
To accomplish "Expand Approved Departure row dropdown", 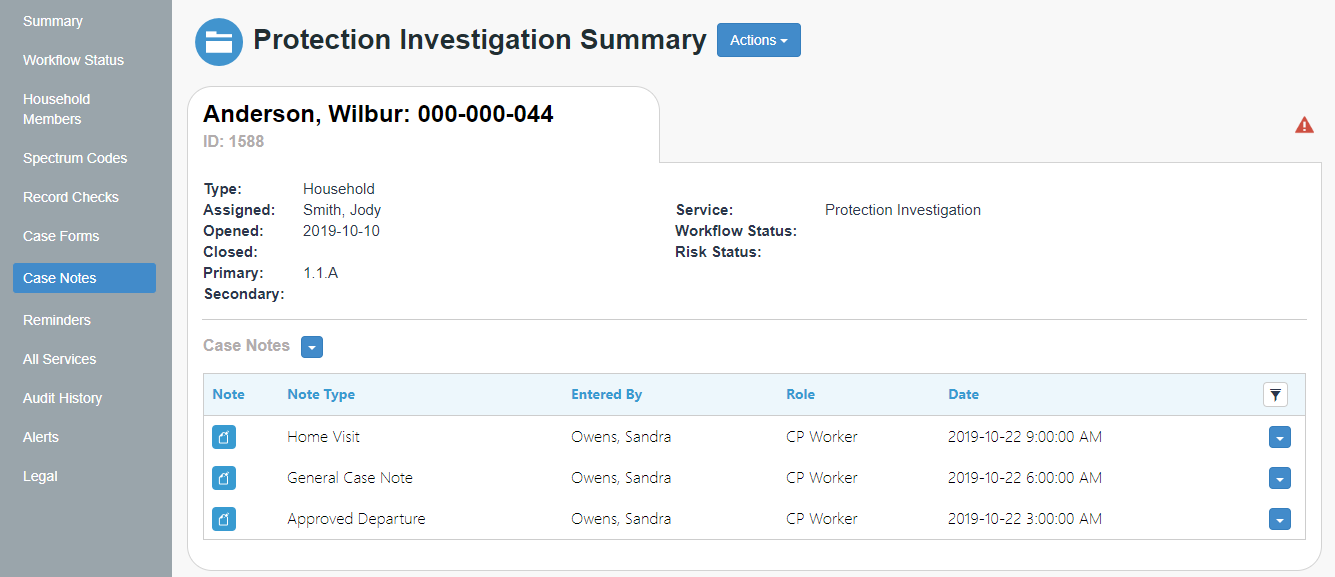I will (1280, 519).
